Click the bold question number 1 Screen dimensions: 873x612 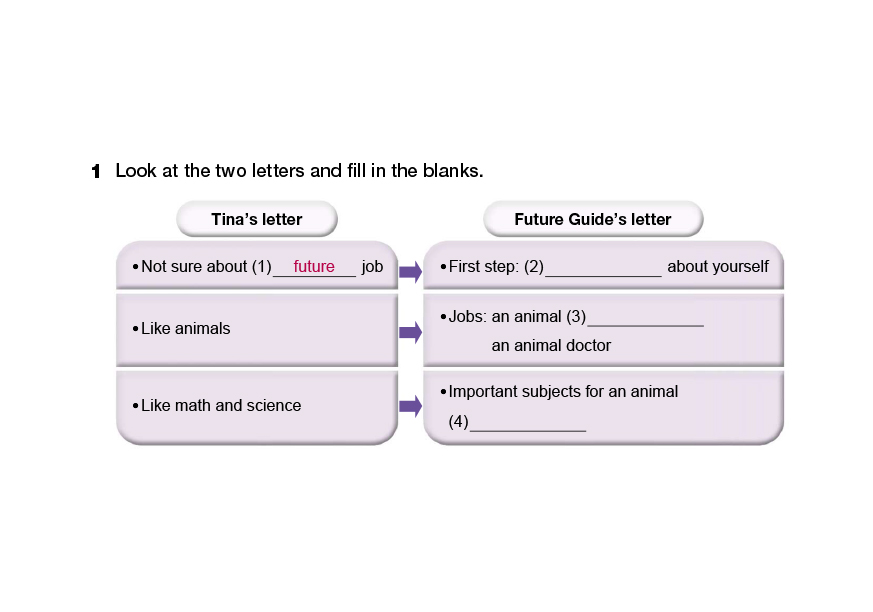pos(96,172)
